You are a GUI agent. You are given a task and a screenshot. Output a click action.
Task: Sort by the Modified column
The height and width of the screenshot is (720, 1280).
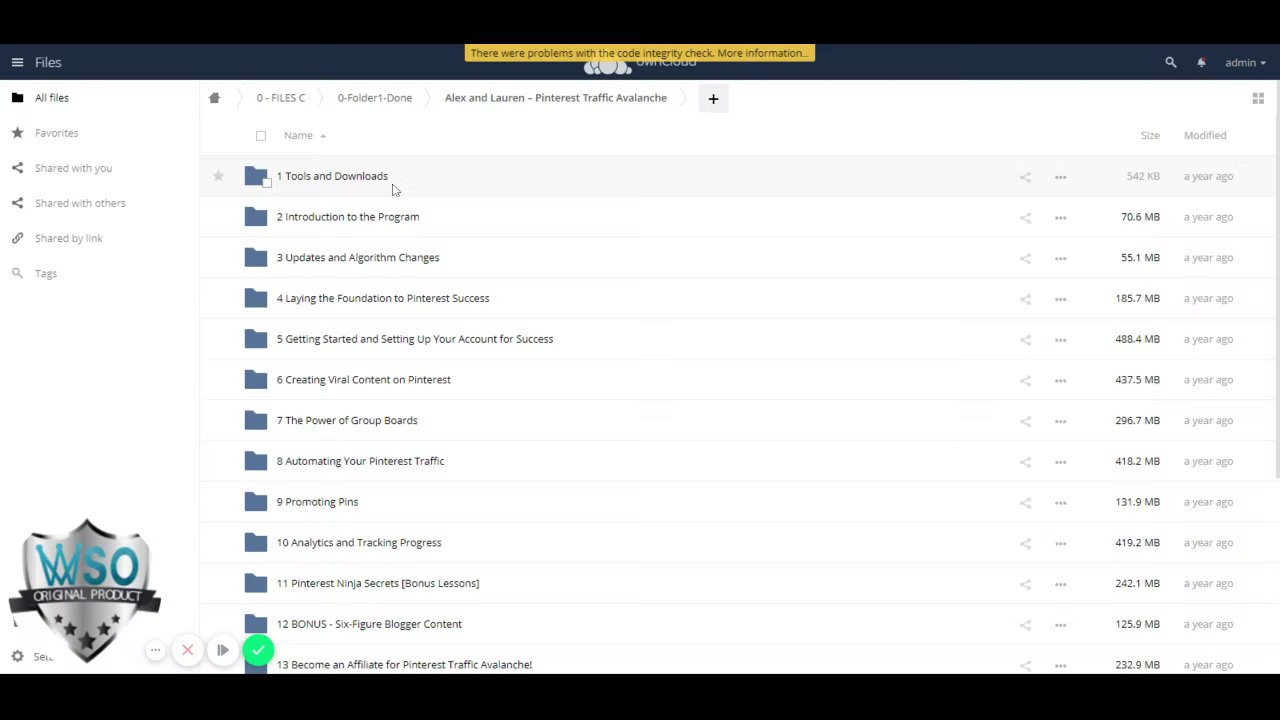pos(1204,135)
